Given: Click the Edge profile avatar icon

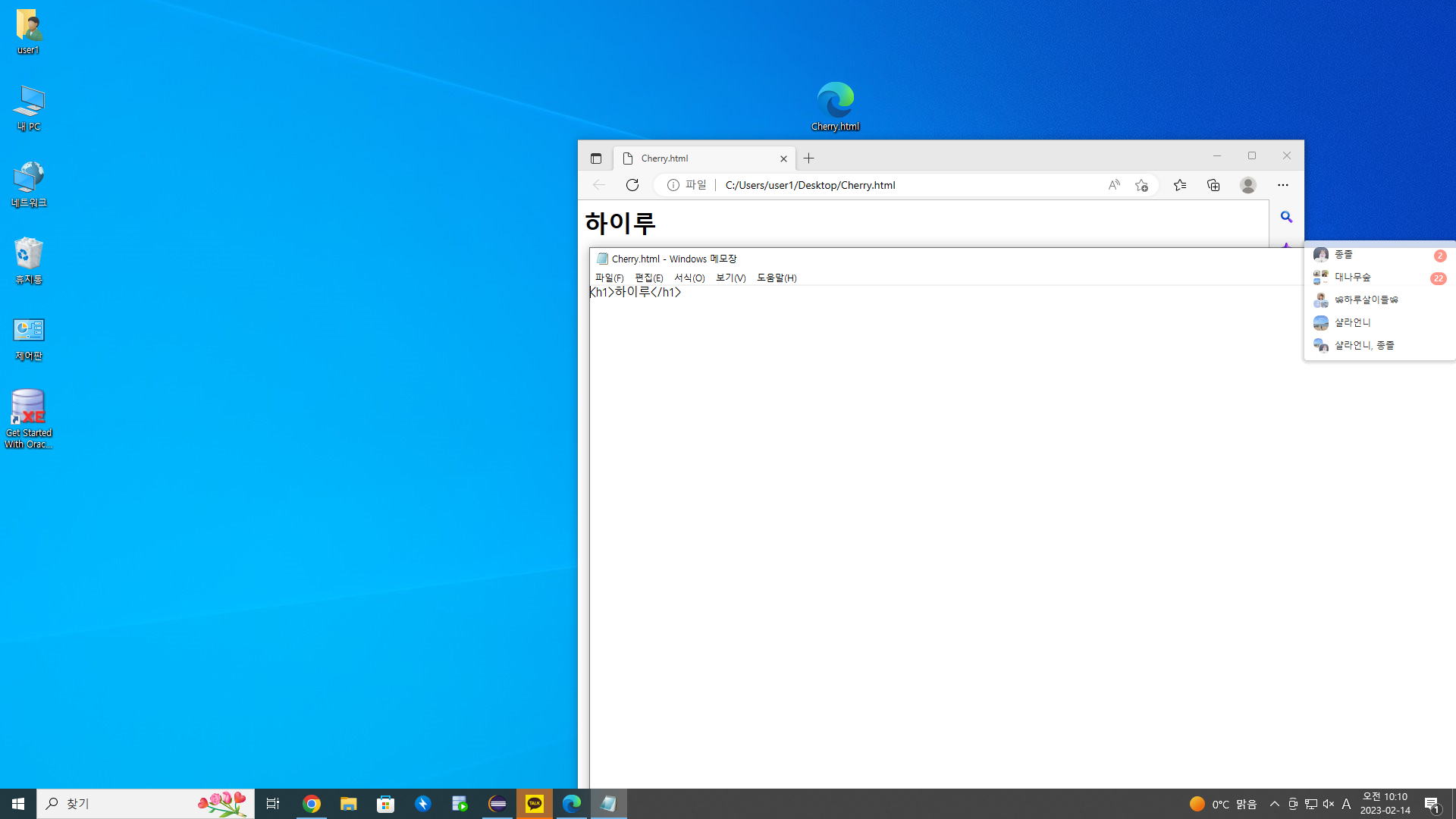Looking at the screenshot, I should [x=1248, y=185].
